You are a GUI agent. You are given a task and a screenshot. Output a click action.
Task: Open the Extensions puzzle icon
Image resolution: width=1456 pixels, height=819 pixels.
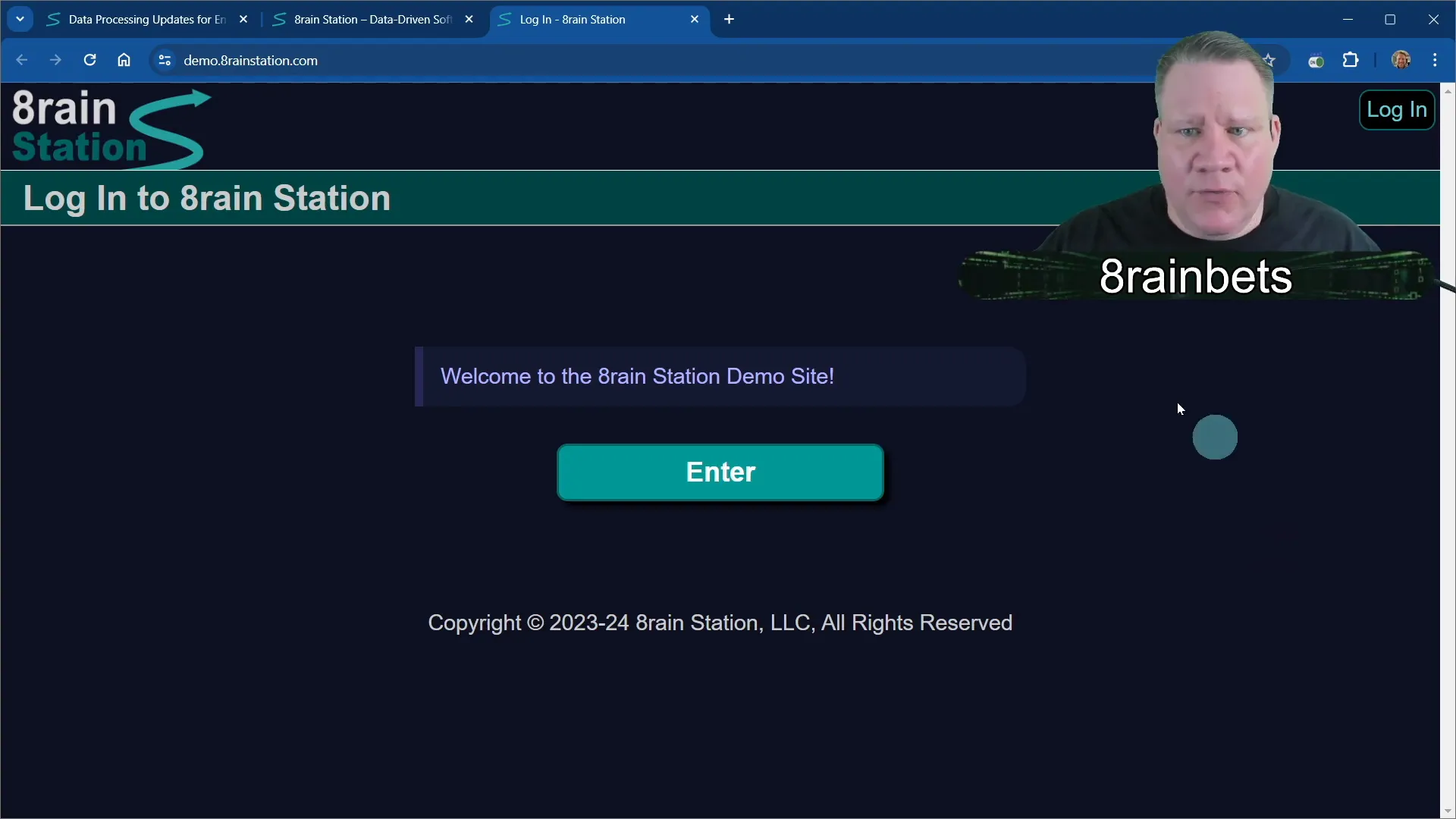pos(1351,61)
